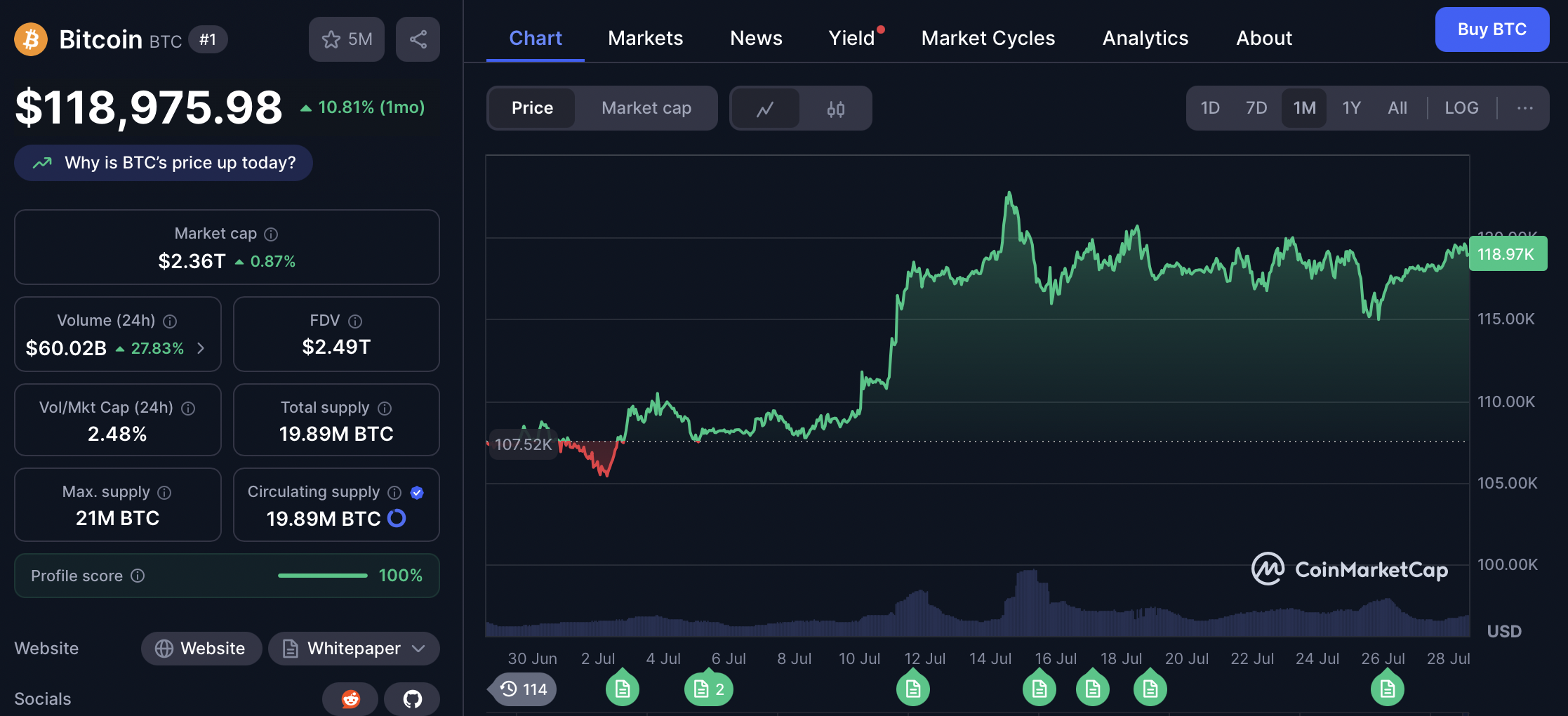Click Profile score info icon
1568x716 pixels.
(138, 576)
